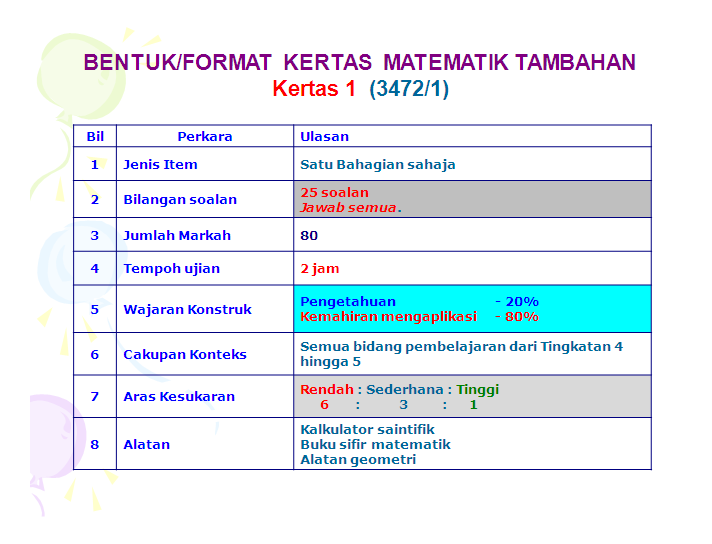Click row number '4' in Bil column
This screenshot has width=712, height=544.
[94, 268]
